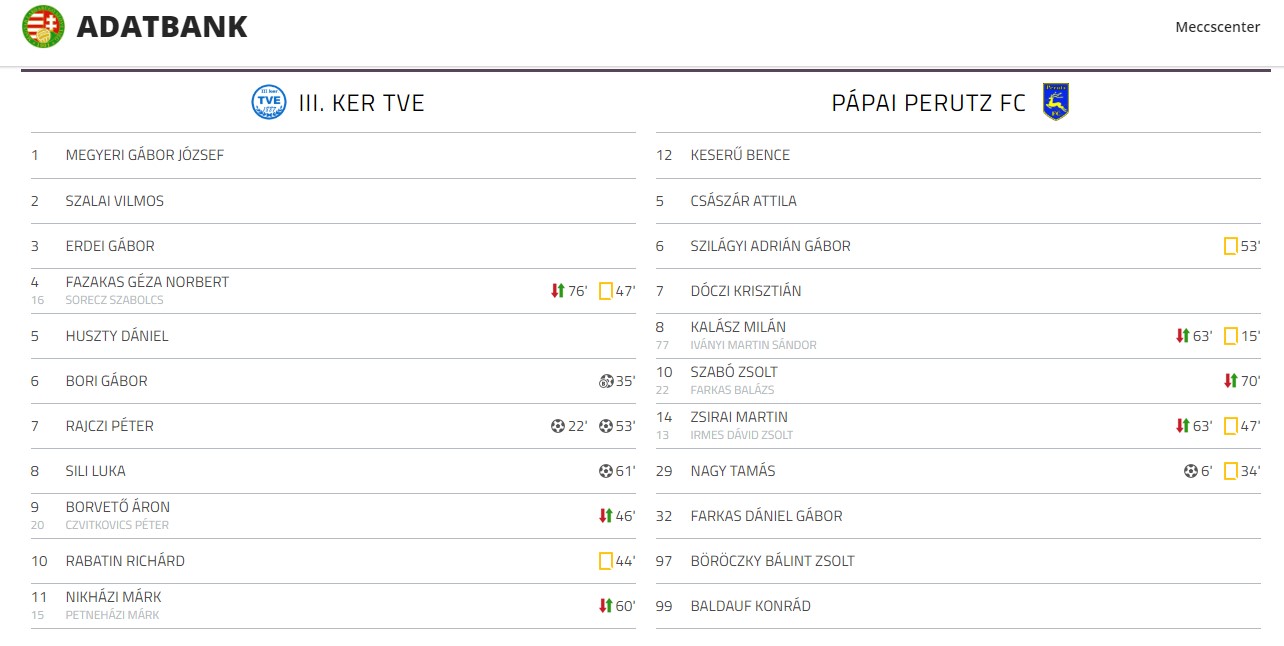Click Szabó Zsolt's 70' substitution arrows icon
This screenshot has width=1284, height=646.
[x=1230, y=381]
